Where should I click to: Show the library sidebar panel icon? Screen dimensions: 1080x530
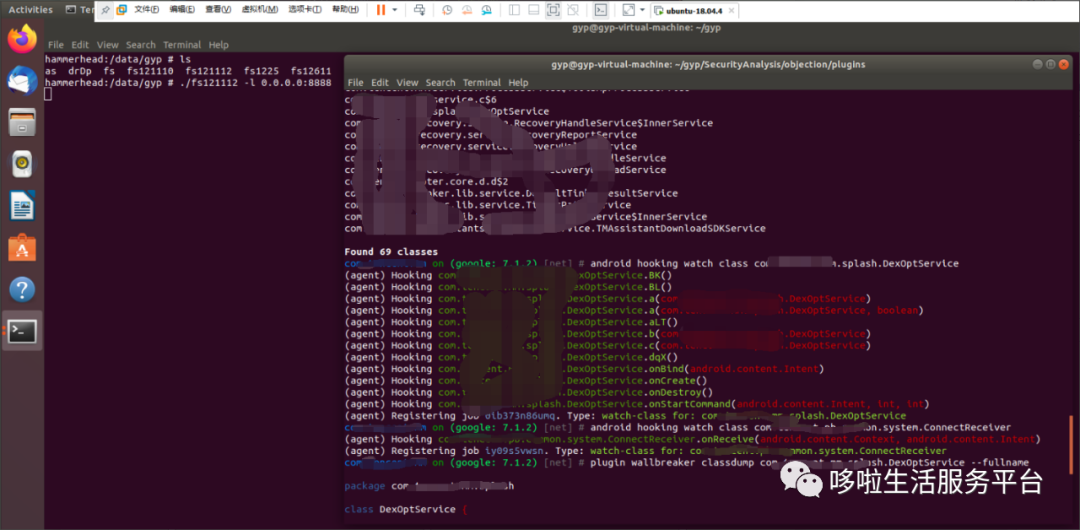click(514, 10)
